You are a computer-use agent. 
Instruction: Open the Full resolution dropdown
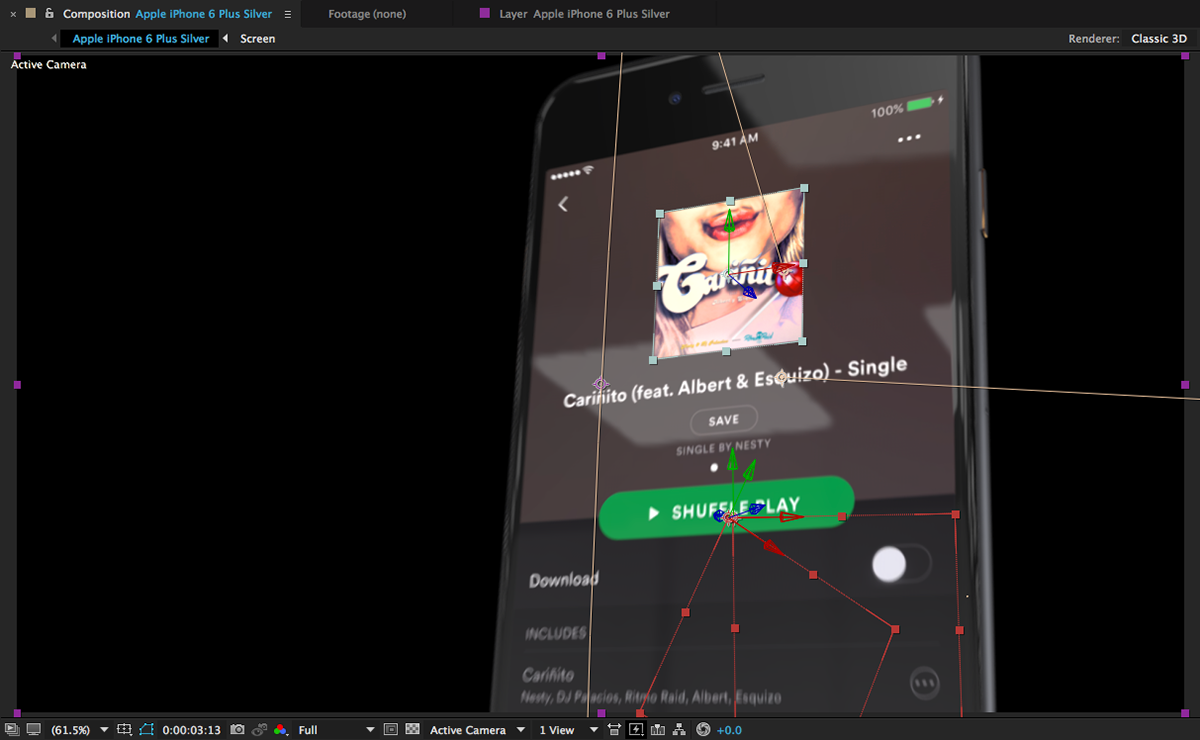pos(336,730)
